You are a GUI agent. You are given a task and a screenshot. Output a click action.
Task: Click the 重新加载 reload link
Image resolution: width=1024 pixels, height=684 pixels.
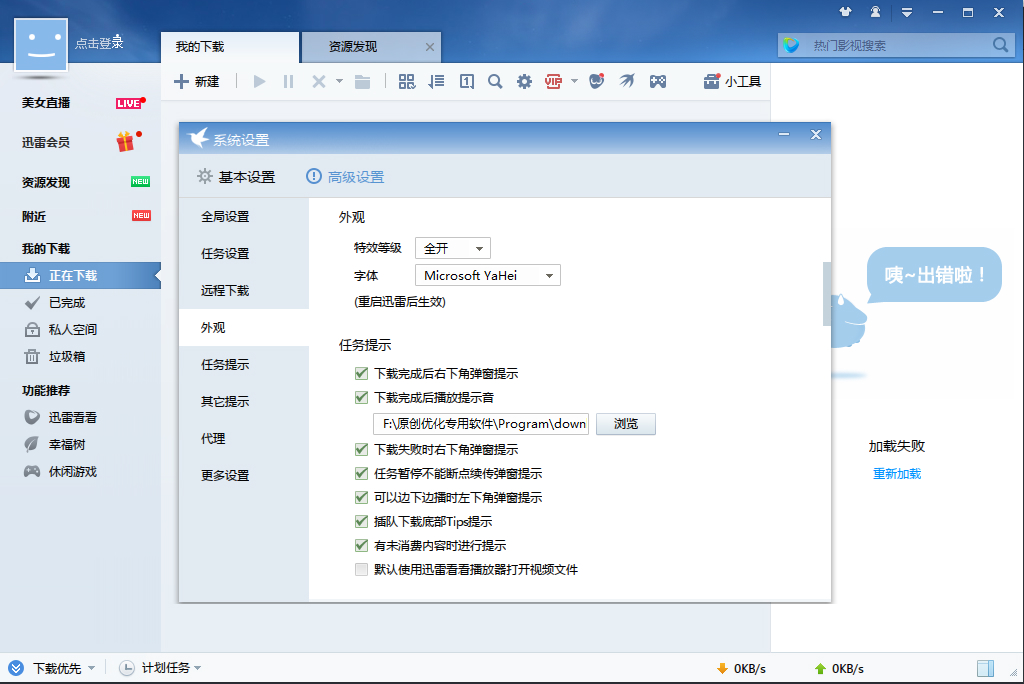coord(897,474)
